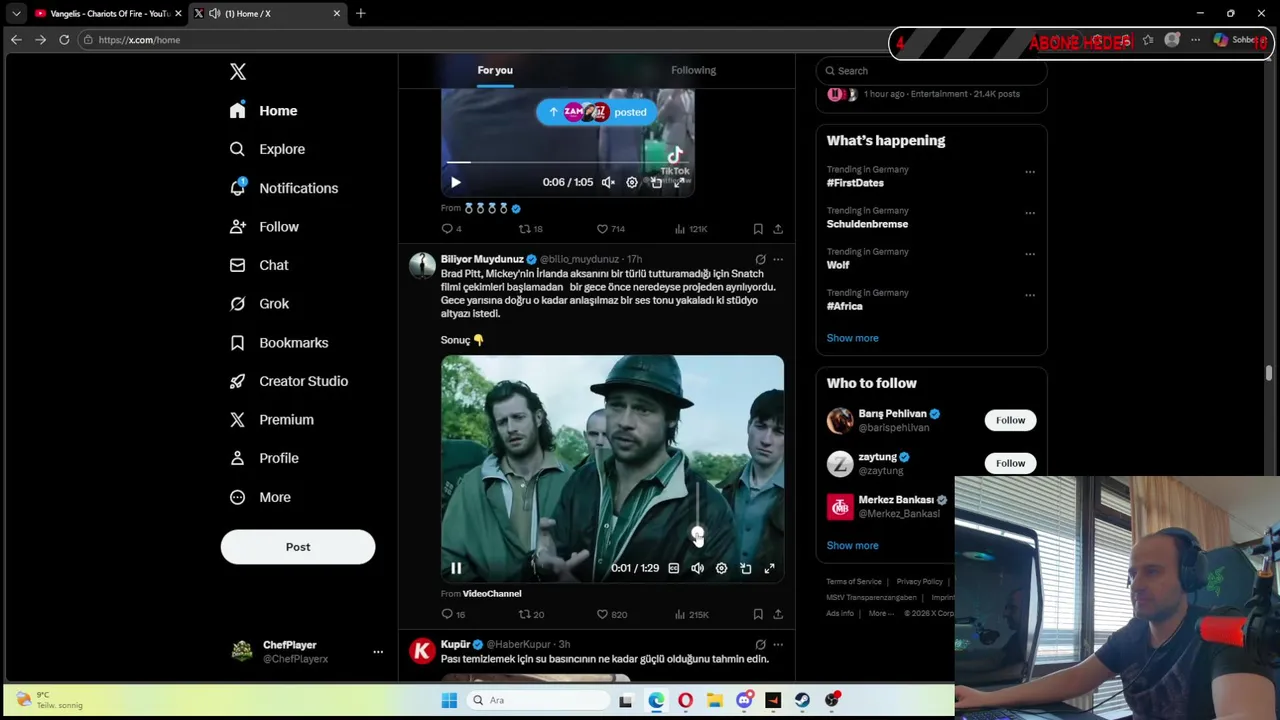
Task: Open the Terms of Service link
Action: [x=854, y=582]
